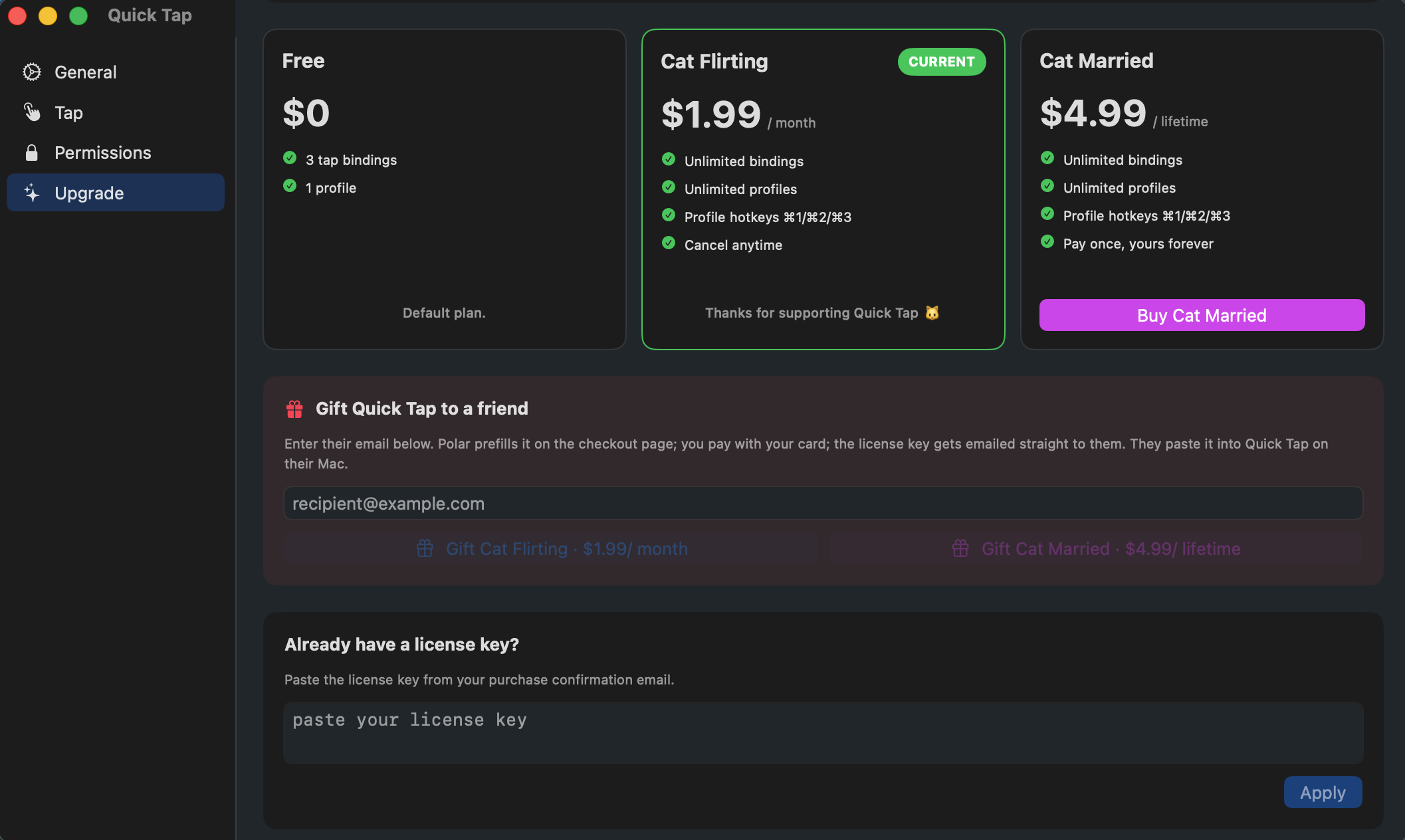Click the Buy Cat Married button
Viewport: 1405px width, 840px height.
tap(1202, 315)
